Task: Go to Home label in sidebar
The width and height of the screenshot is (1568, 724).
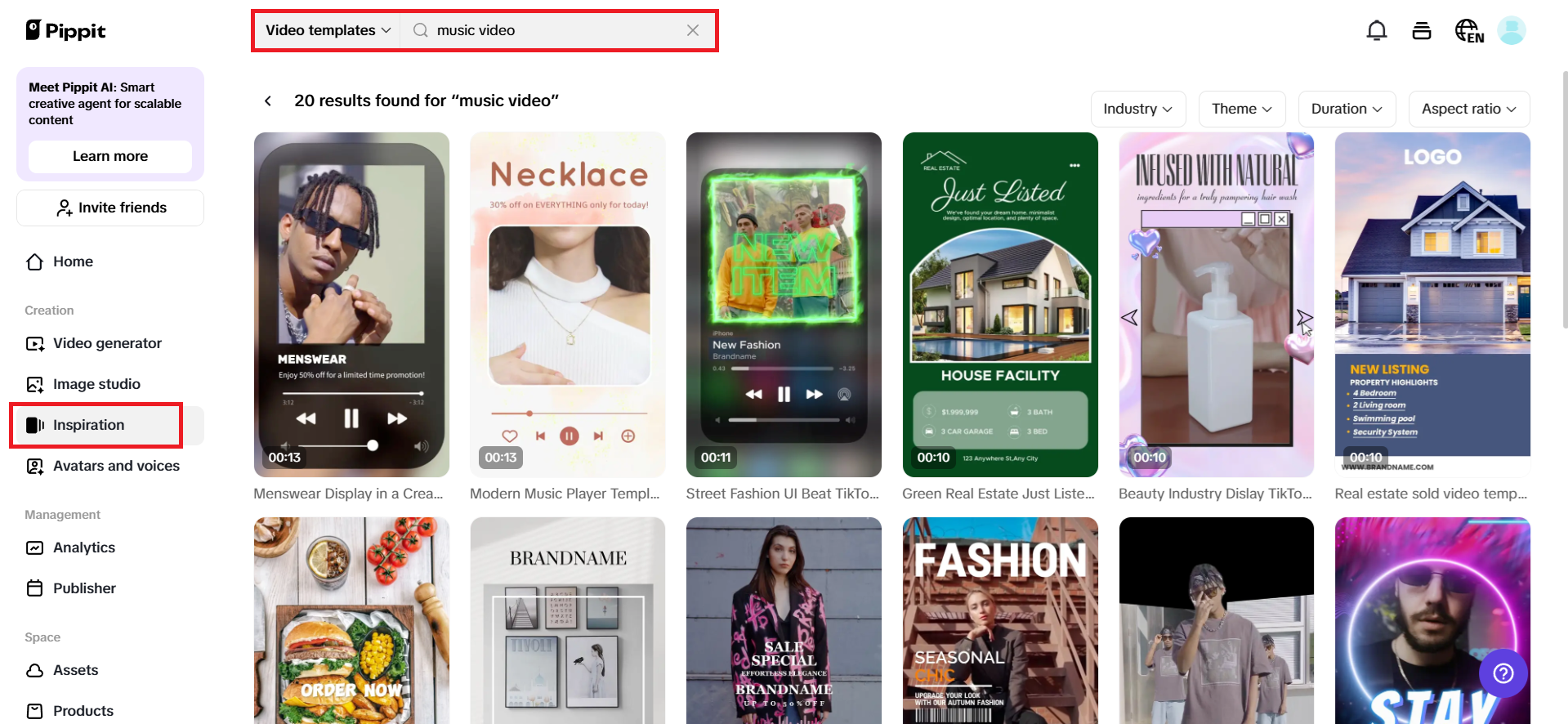Action: click(x=73, y=261)
